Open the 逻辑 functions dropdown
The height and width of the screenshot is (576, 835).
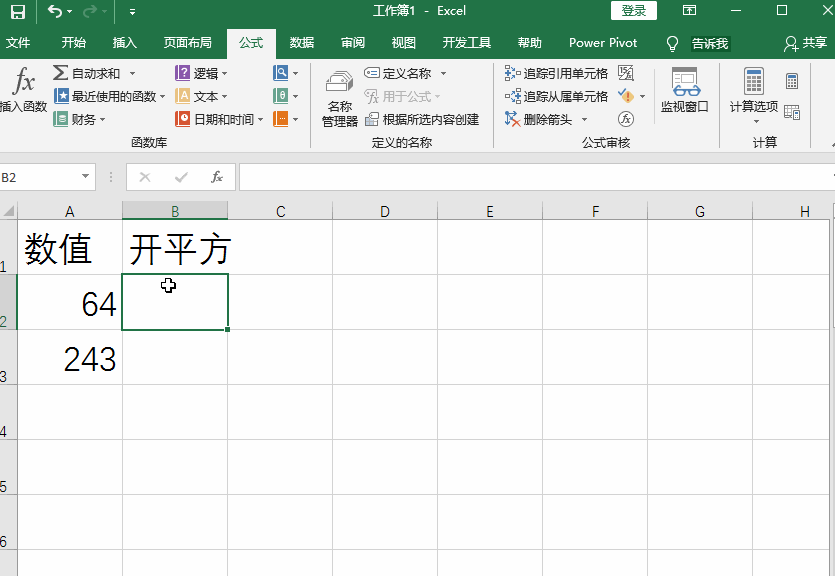(x=201, y=73)
